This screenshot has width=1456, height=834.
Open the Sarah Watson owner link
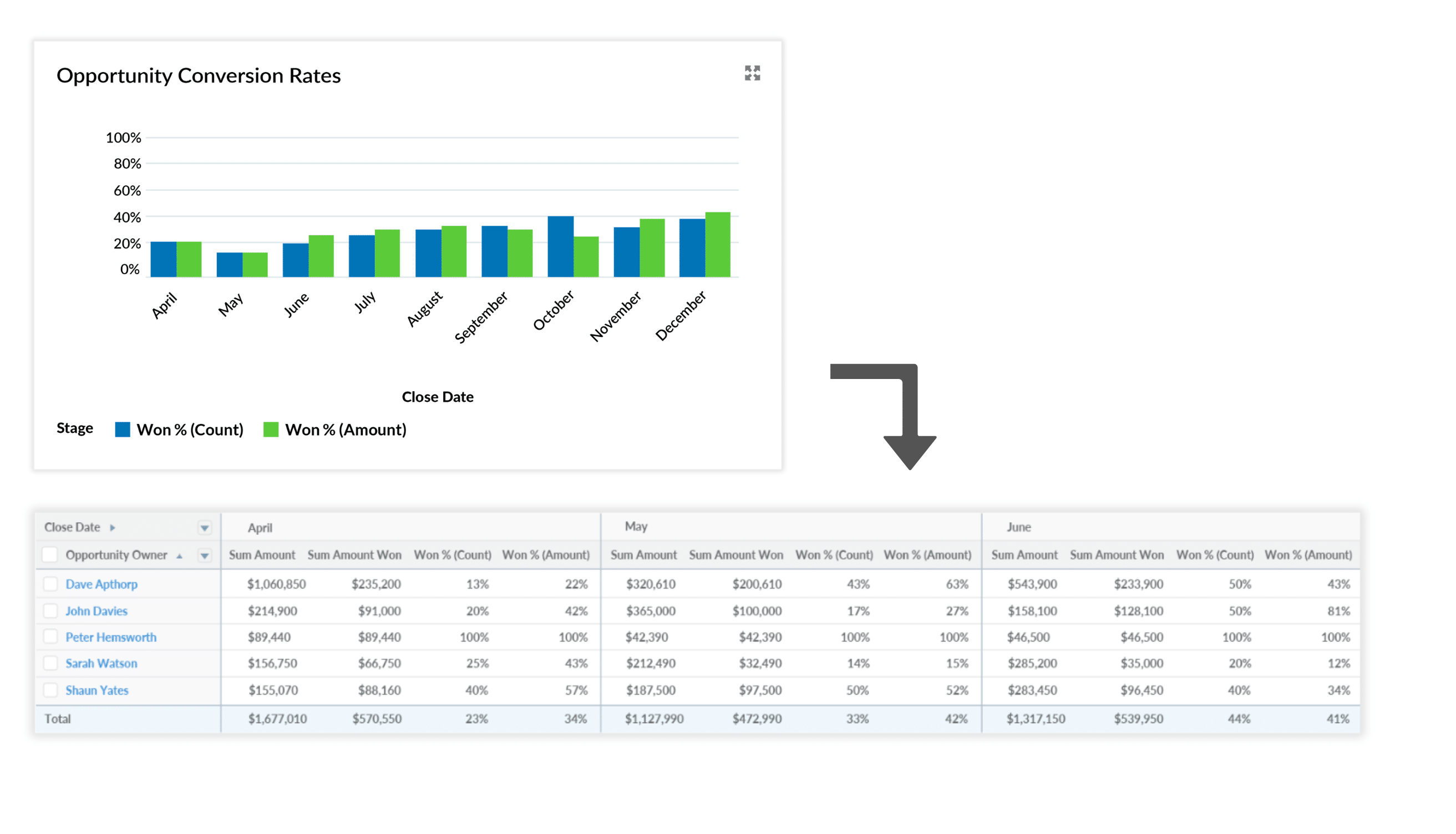point(102,663)
